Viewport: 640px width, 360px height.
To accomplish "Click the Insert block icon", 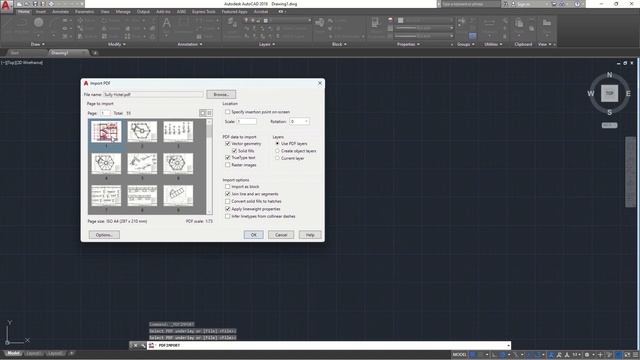I will (320, 22).
